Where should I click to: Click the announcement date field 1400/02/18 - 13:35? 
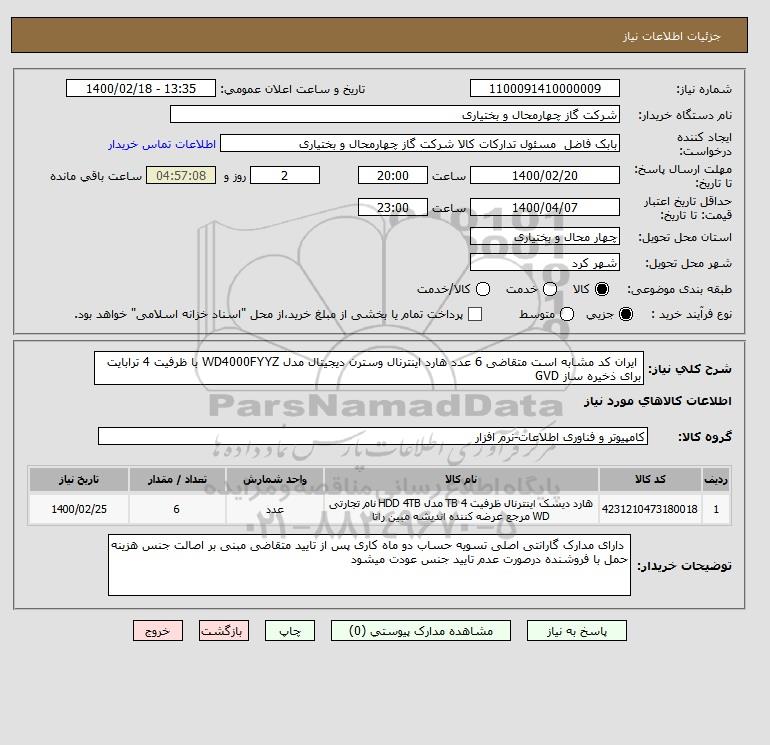[x=141, y=88]
